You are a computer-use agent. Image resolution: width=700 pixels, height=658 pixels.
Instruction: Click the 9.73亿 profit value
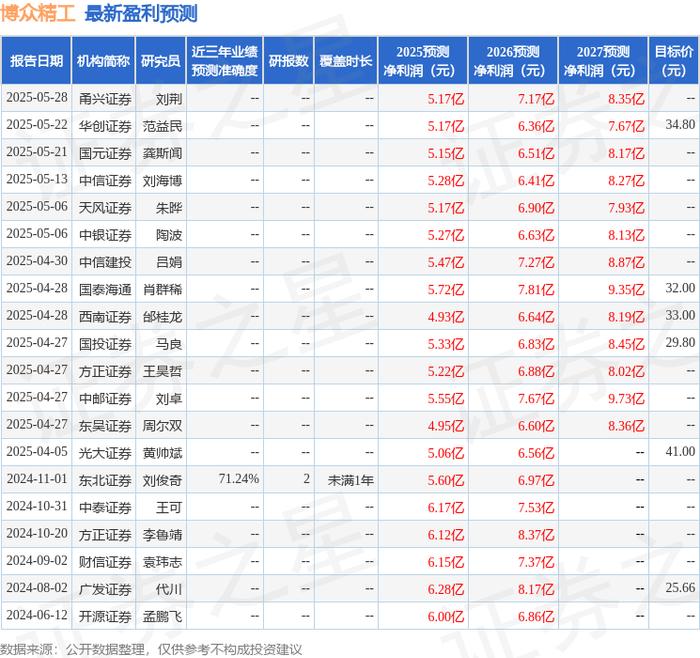tap(626, 398)
